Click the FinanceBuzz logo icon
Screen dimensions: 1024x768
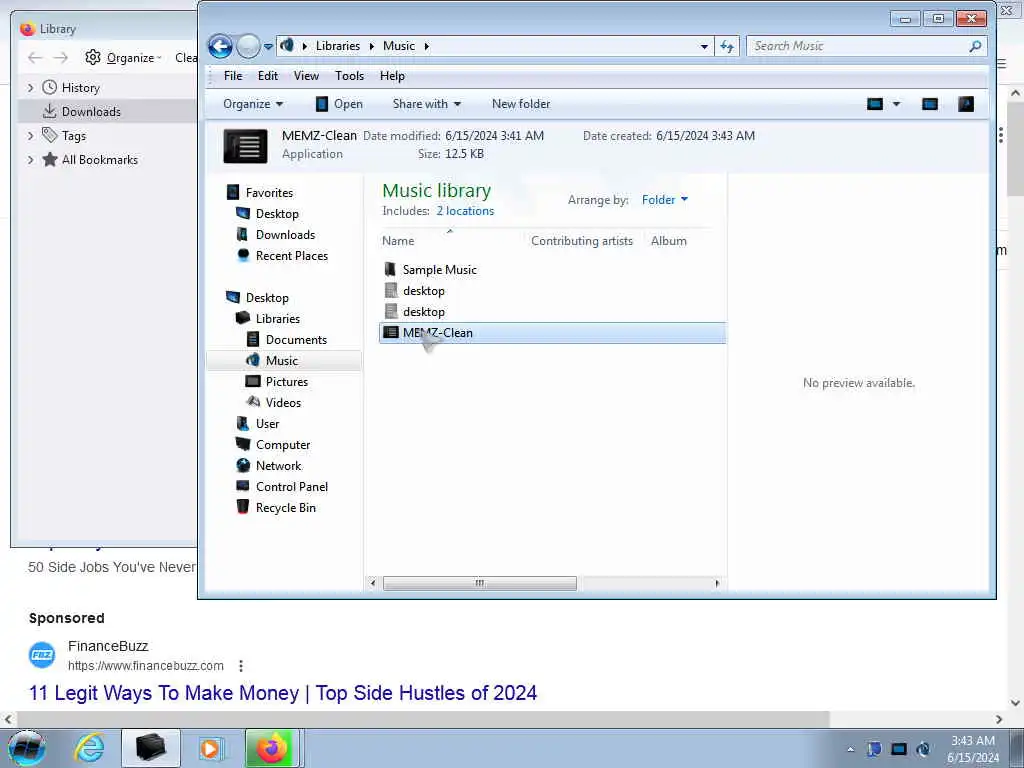pos(42,655)
